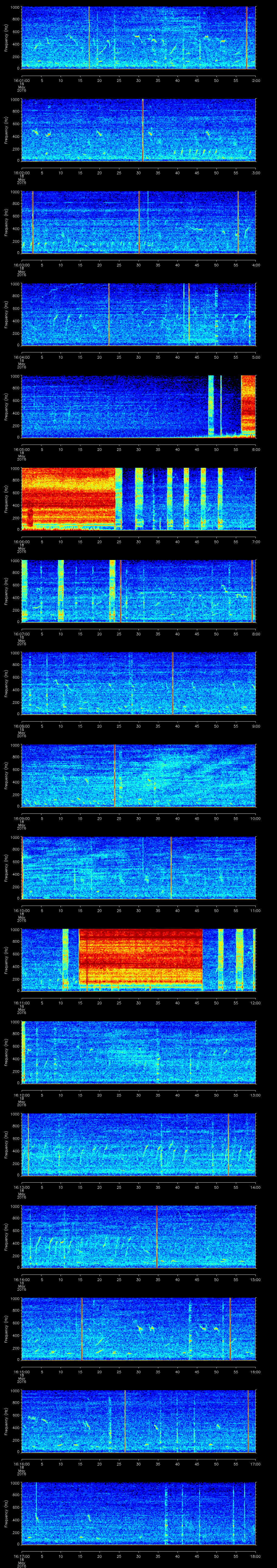Select the 18:00 axis end label
This screenshot has height=1568, width=277.
point(255,1556)
